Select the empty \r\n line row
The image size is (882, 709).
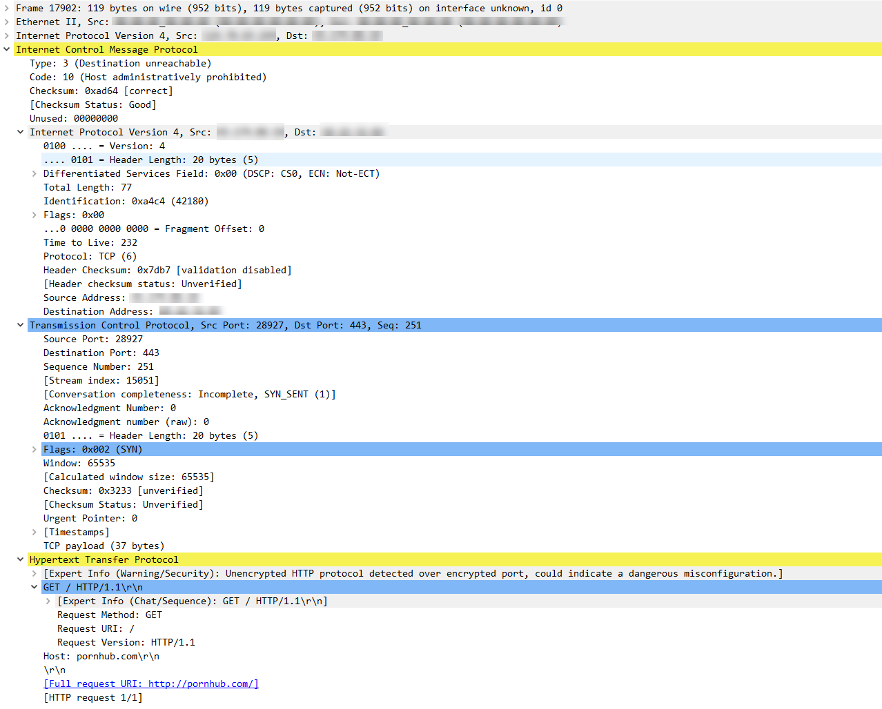(55, 670)
